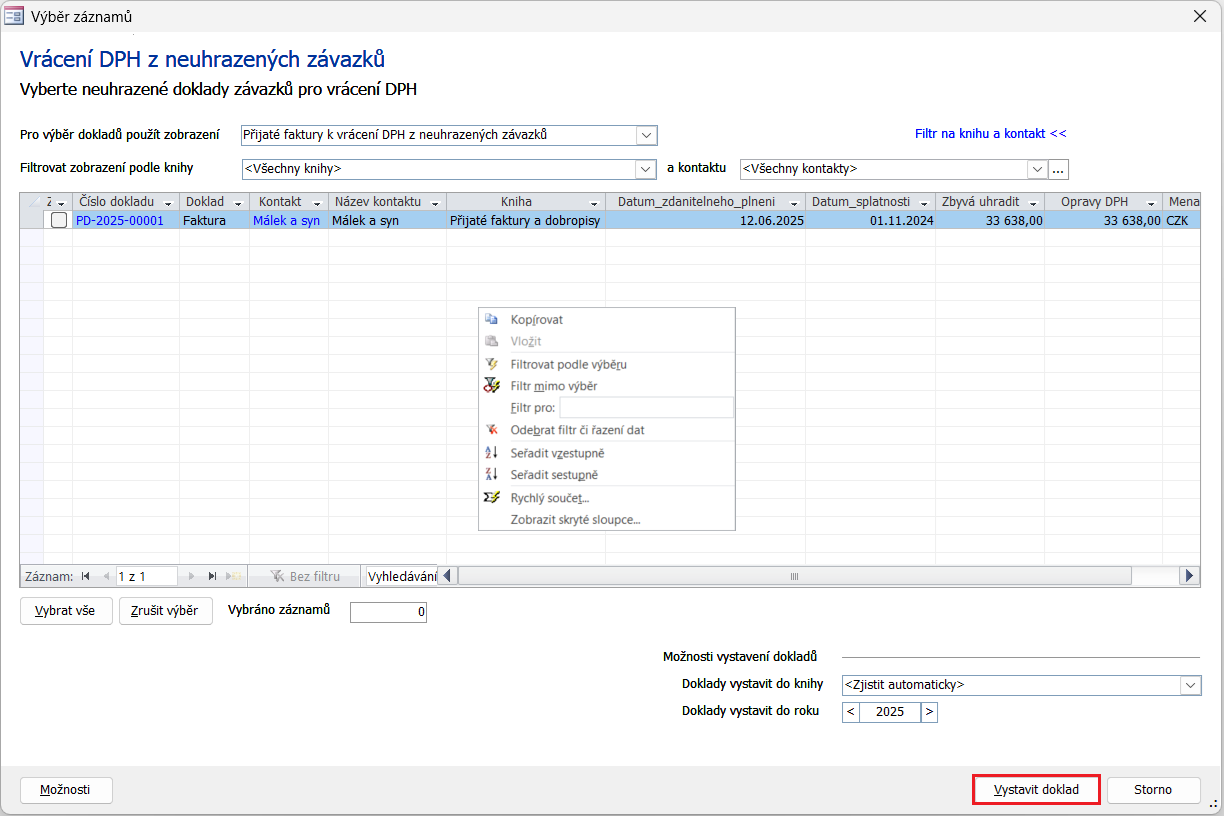Click the due date cell 01.11.2024
Viewport: 1224px width, 816px height.
point(870,220)
